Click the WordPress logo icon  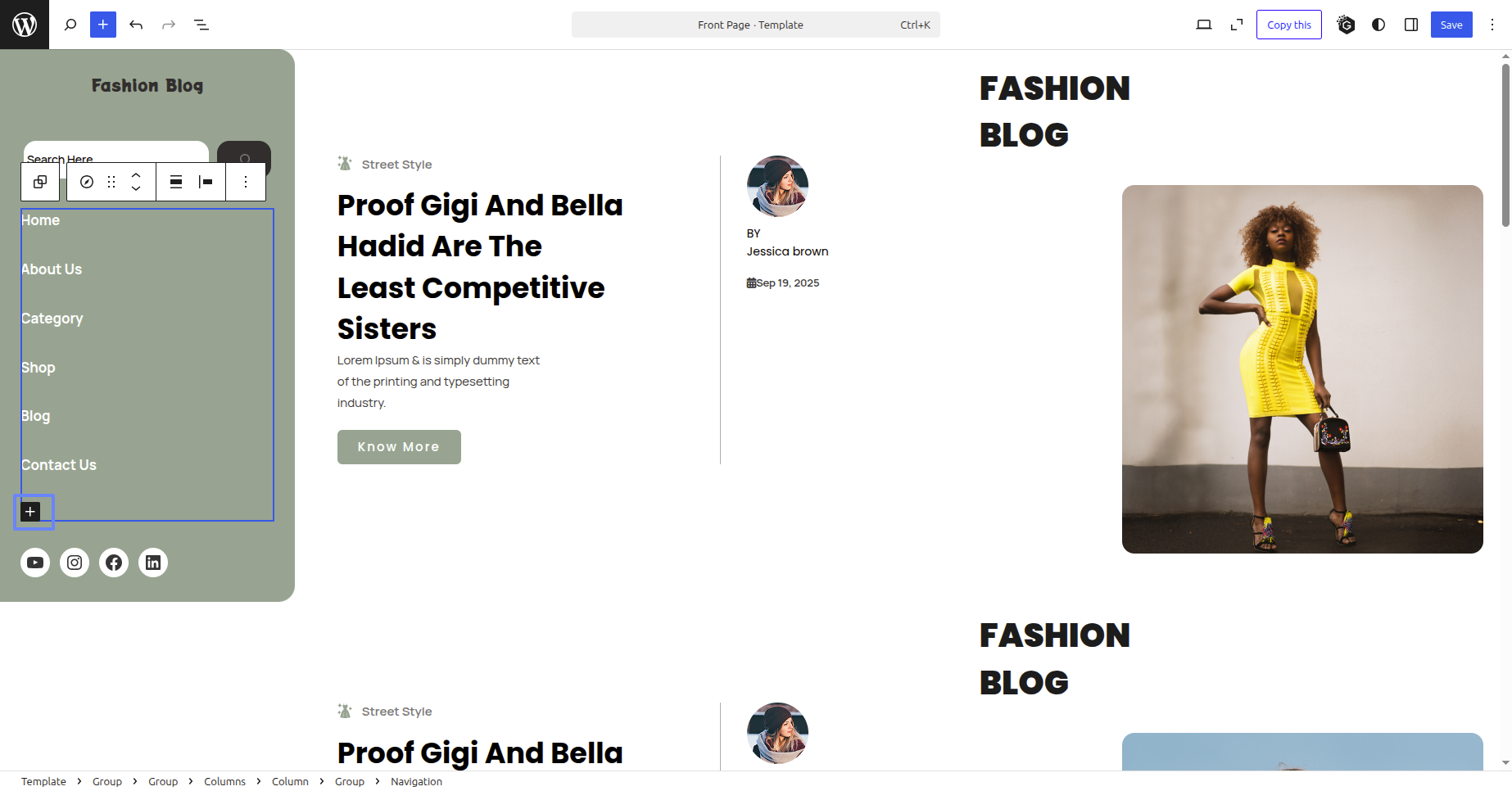(25, 25)
